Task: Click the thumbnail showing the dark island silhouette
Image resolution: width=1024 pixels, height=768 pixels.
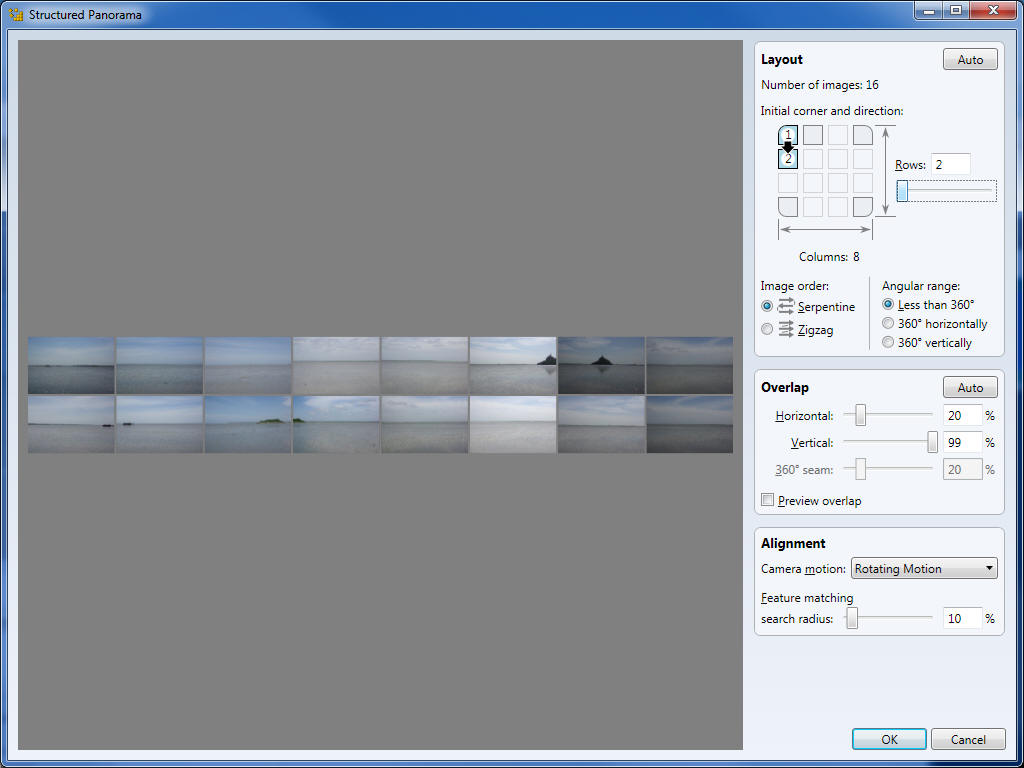Action: tap(601, 365)
